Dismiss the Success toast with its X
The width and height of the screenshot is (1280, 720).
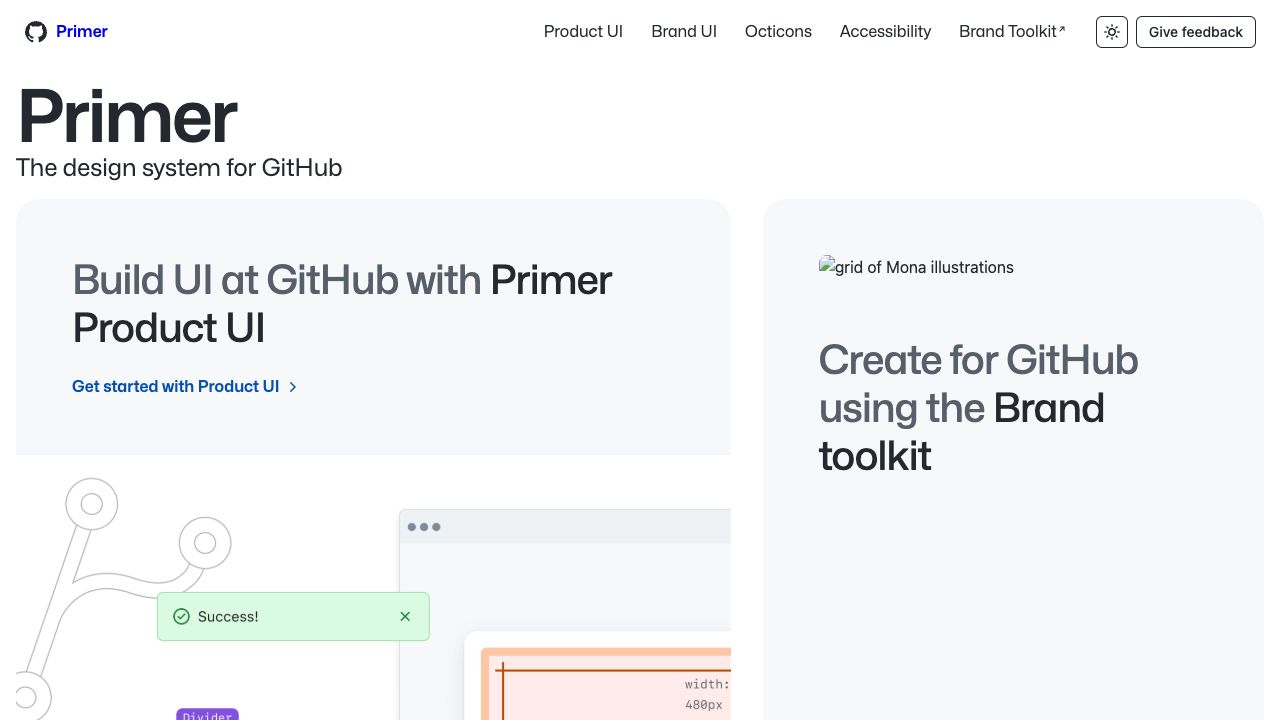click(x=405, y=616)
